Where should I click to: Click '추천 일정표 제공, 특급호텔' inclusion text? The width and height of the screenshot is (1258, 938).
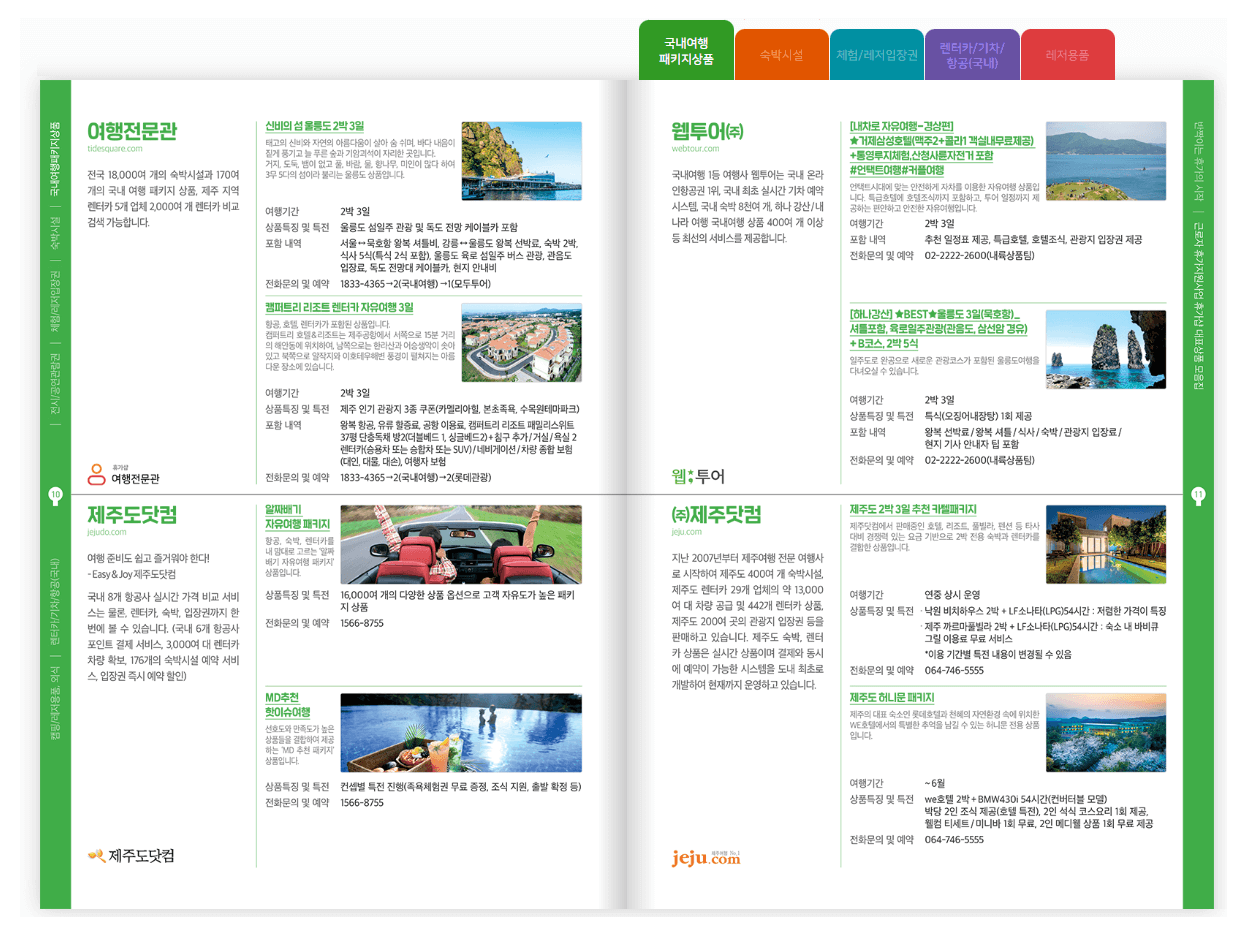click(1033, 239)
